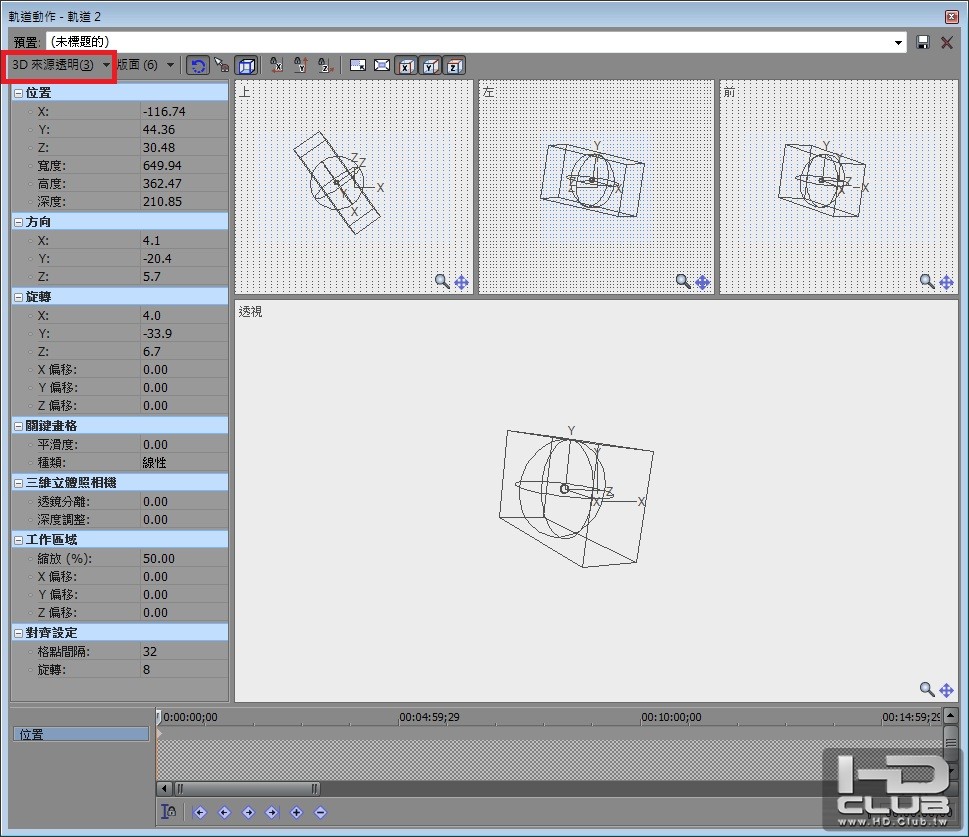The height and width of the screenshot is (837, 969).
Task: Open the 預置 preset dropdown arrow
Action: pos(898,43)
